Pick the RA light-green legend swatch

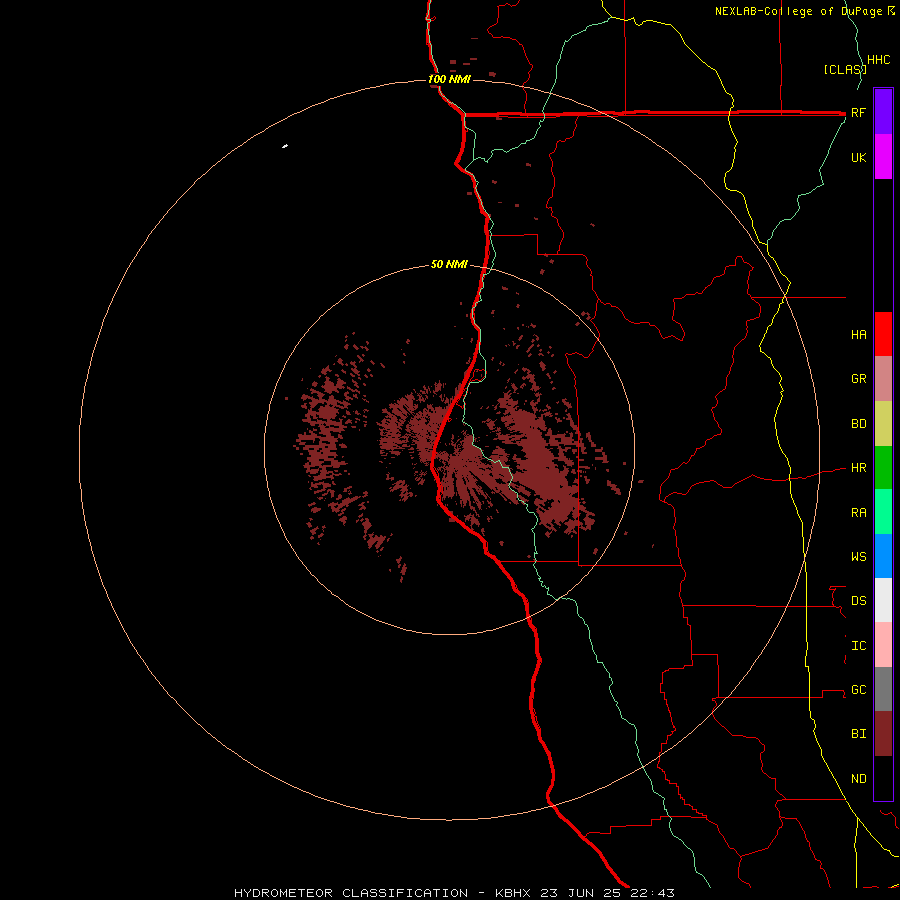(x=883, y=512)
